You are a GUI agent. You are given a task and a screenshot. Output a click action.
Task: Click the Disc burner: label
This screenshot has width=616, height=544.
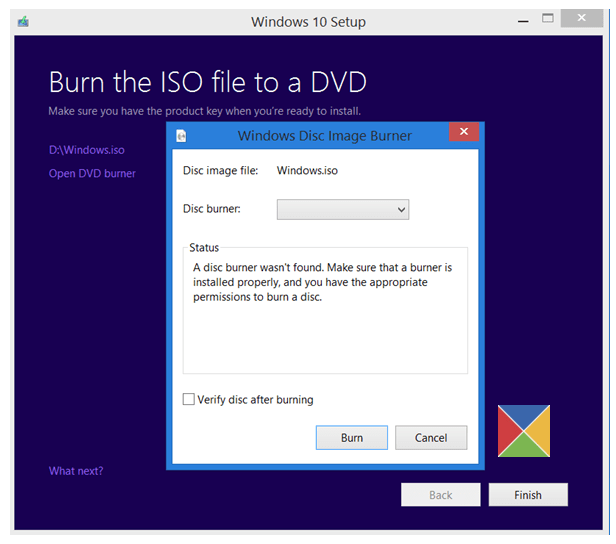(x=212, y=209)
